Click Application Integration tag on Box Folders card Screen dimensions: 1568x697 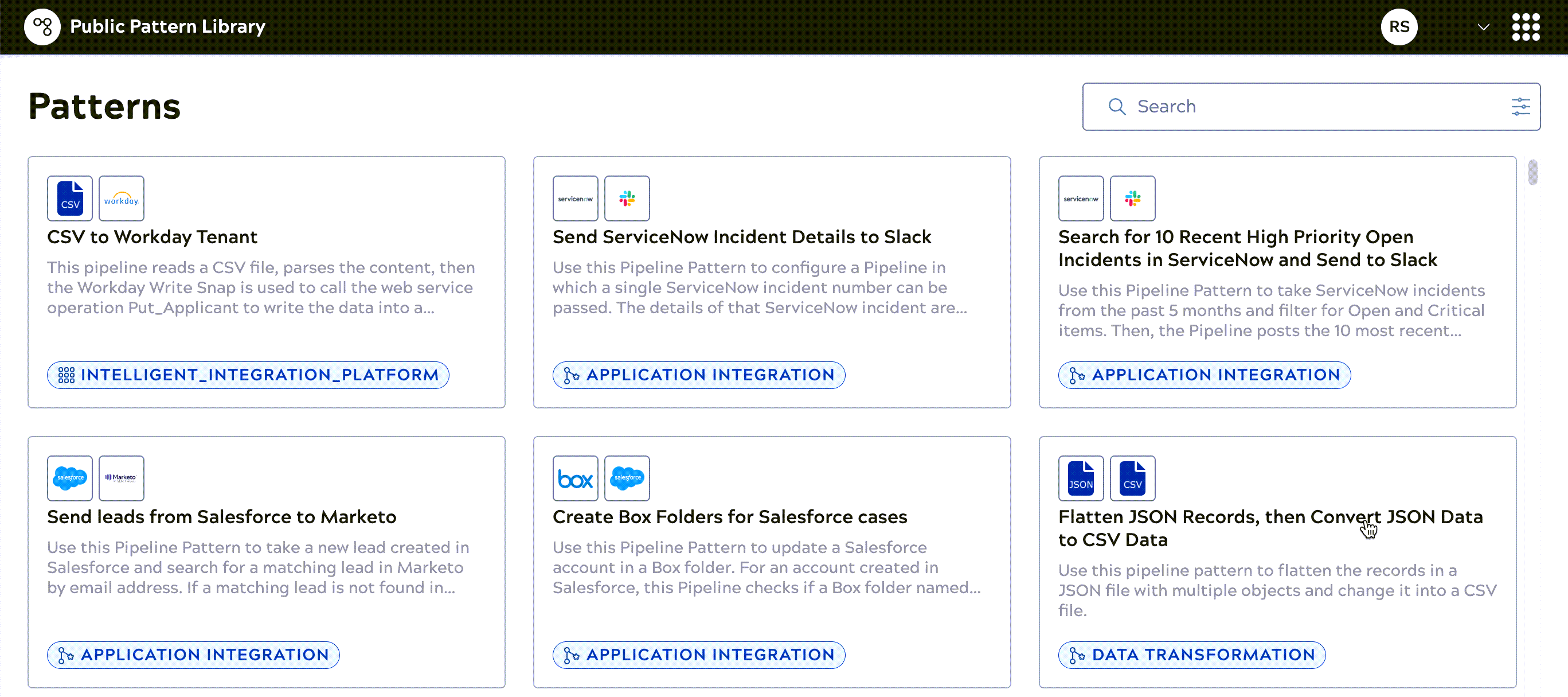(x=698, y=655)
